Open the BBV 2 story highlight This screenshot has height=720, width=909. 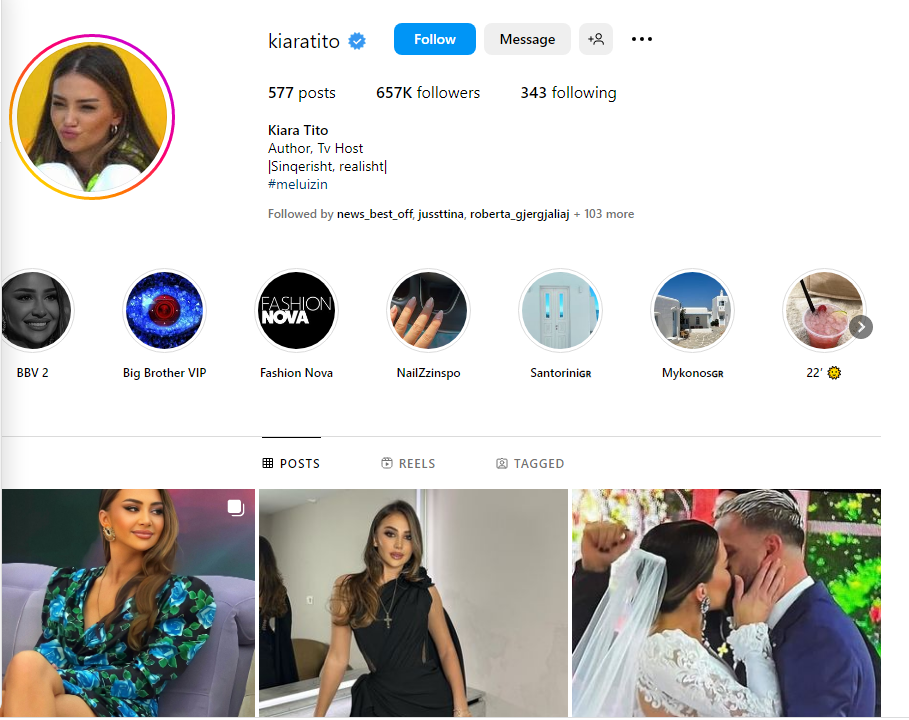34,311
